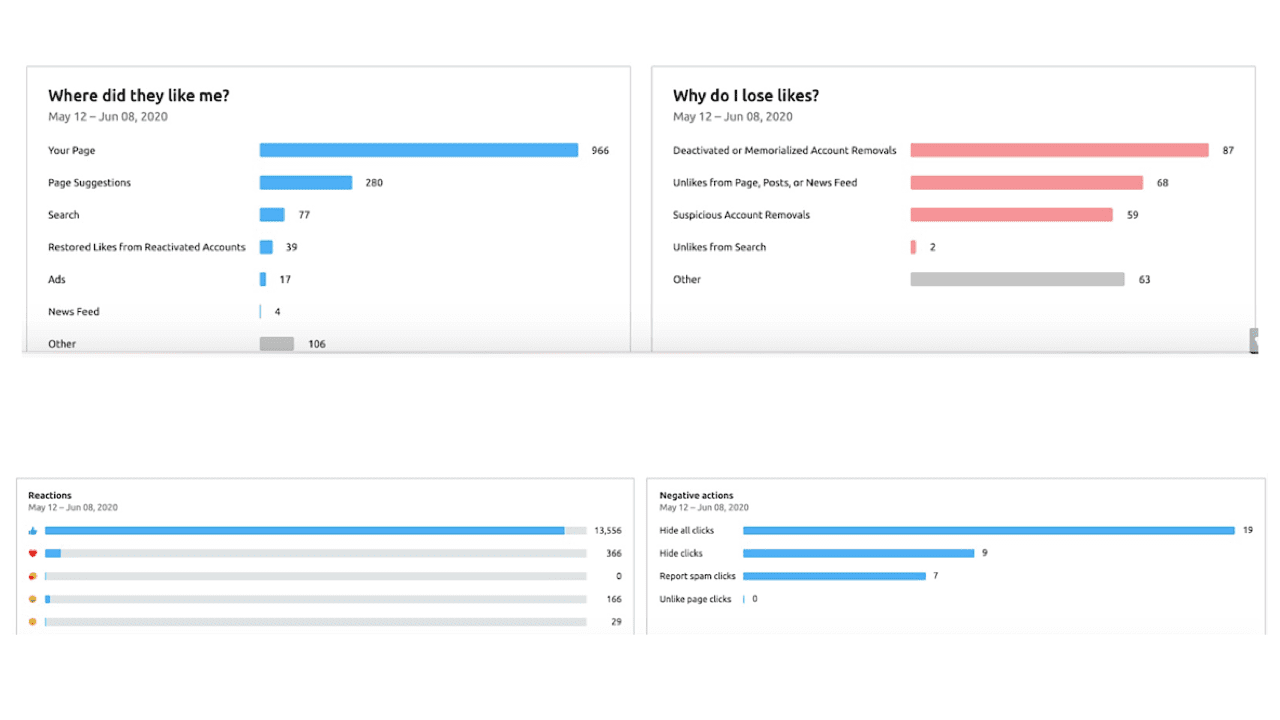Screen dimensions: 1280x720
Task: Click the gray 'Other' bar in likes chart
Action: coord(277,343)
